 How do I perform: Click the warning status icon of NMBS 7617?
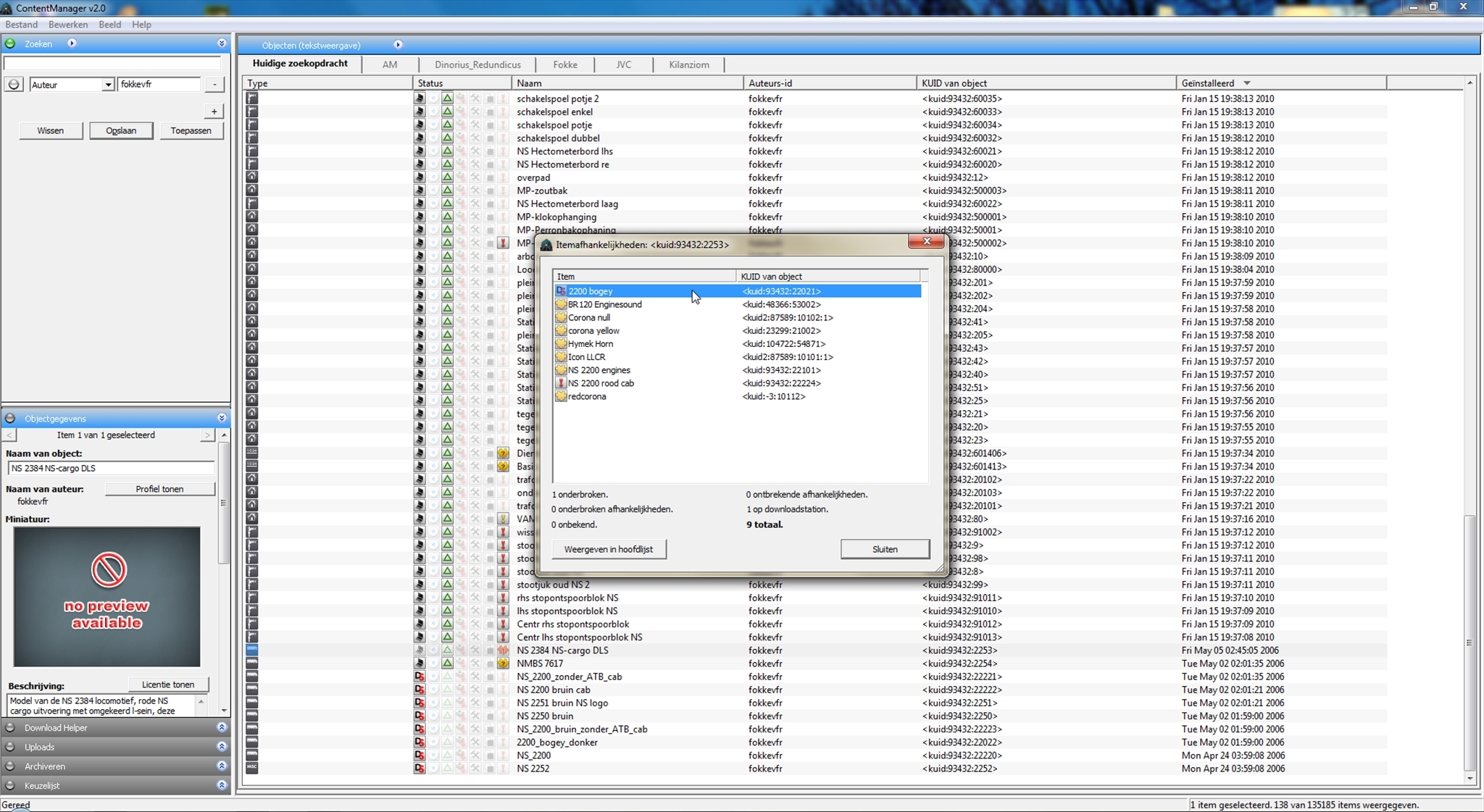503,664
